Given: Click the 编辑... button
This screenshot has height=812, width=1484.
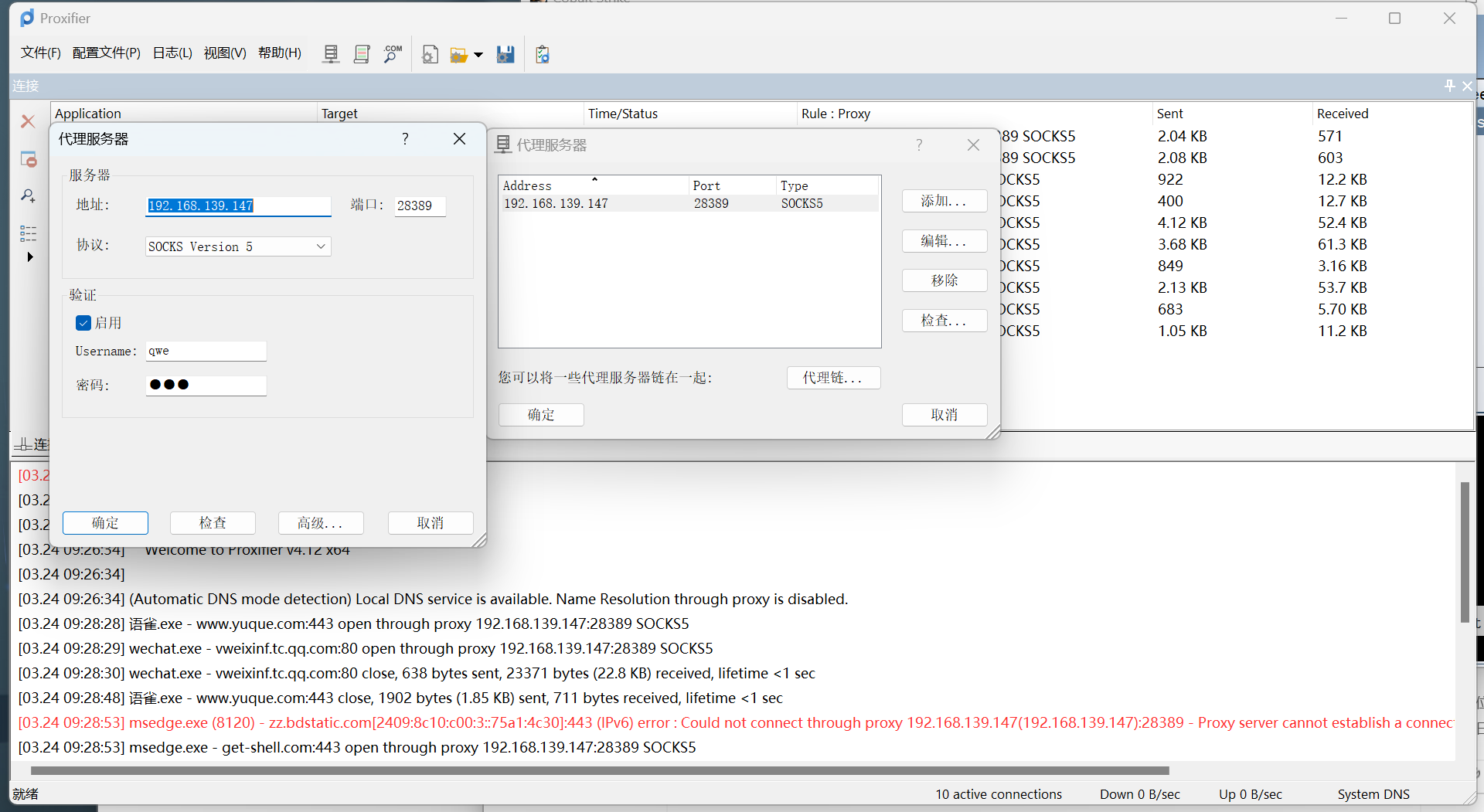Looking at the screenshot, I should coord(945,241).
